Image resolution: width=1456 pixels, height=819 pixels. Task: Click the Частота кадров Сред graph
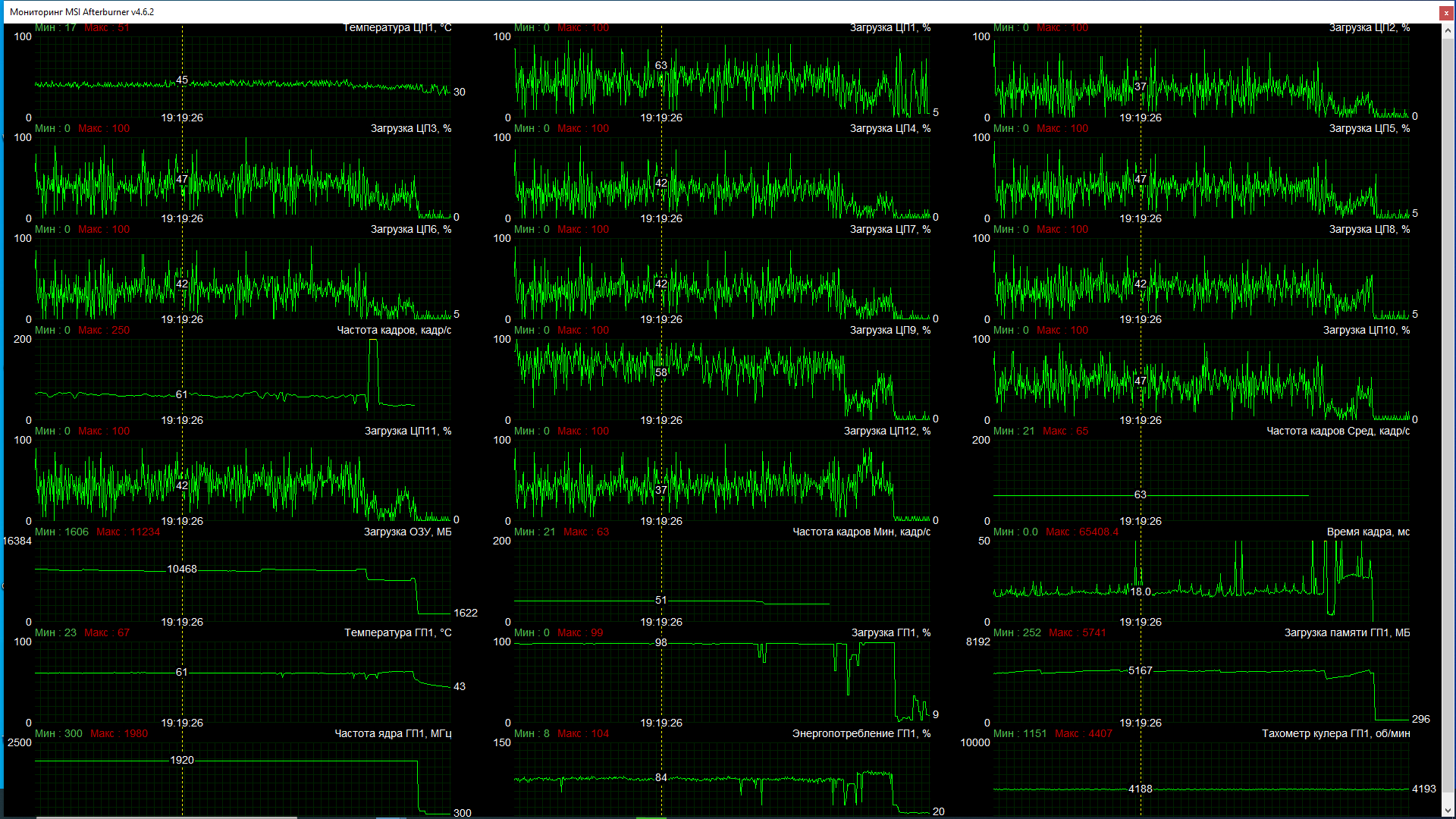coord(1201,480)
